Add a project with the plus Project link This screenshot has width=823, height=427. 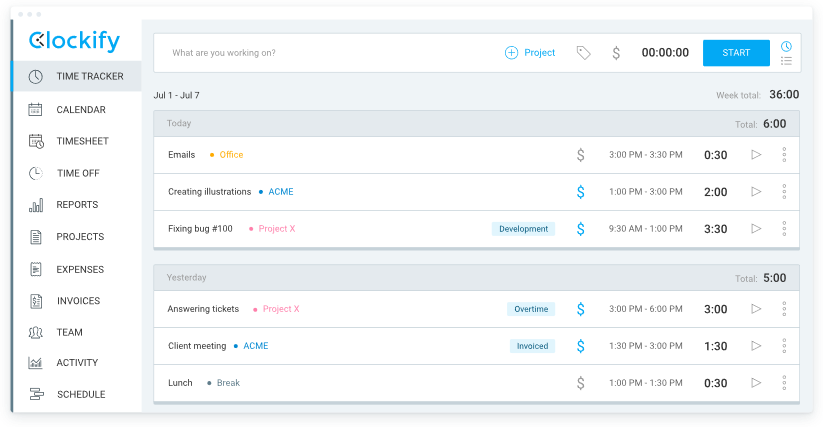[x=530, y=53]
